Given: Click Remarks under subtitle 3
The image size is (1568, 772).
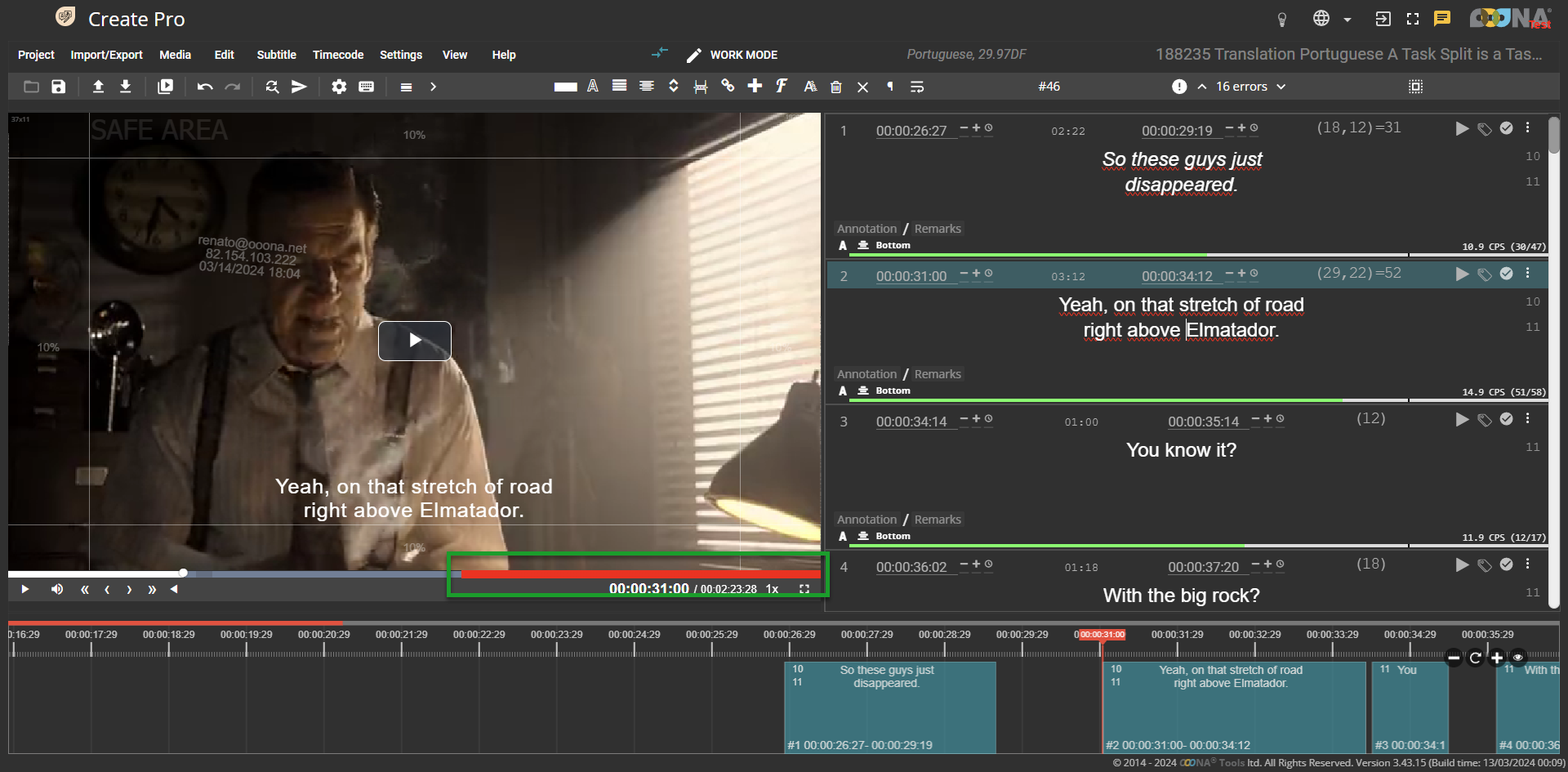Looking at the screenshot, I should 938,520.
